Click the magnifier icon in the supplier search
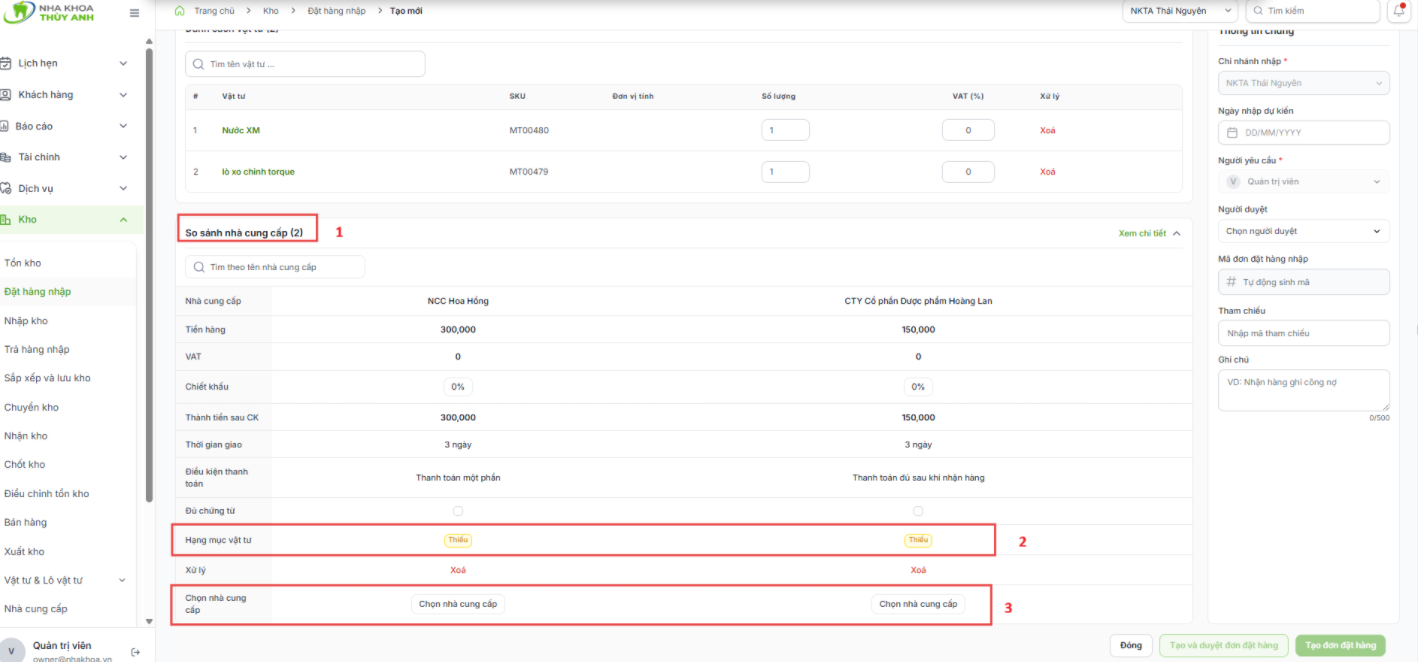This screenshot has width=1418, height=662. [198, 267]
